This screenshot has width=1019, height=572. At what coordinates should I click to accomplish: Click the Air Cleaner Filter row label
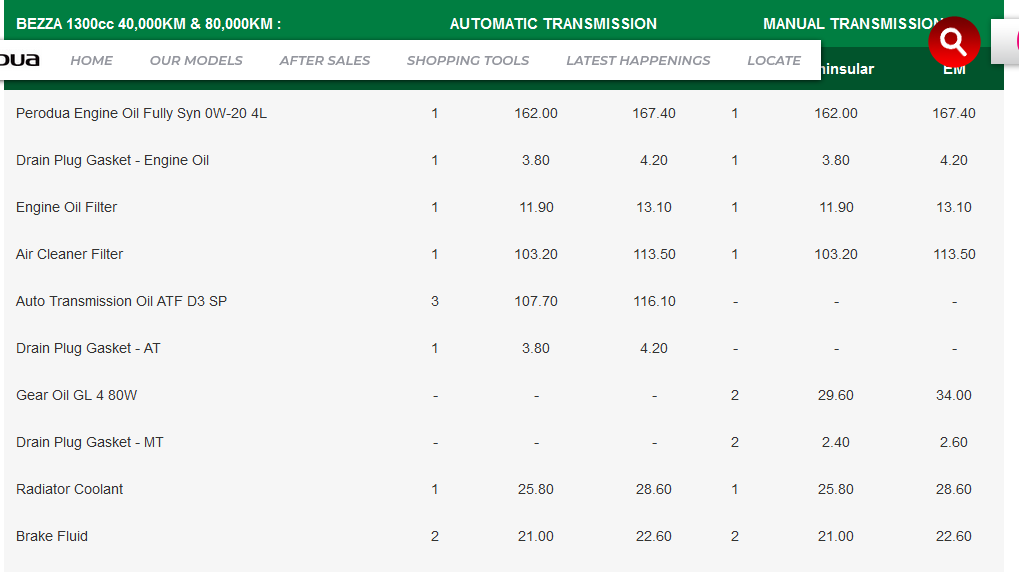69,254
